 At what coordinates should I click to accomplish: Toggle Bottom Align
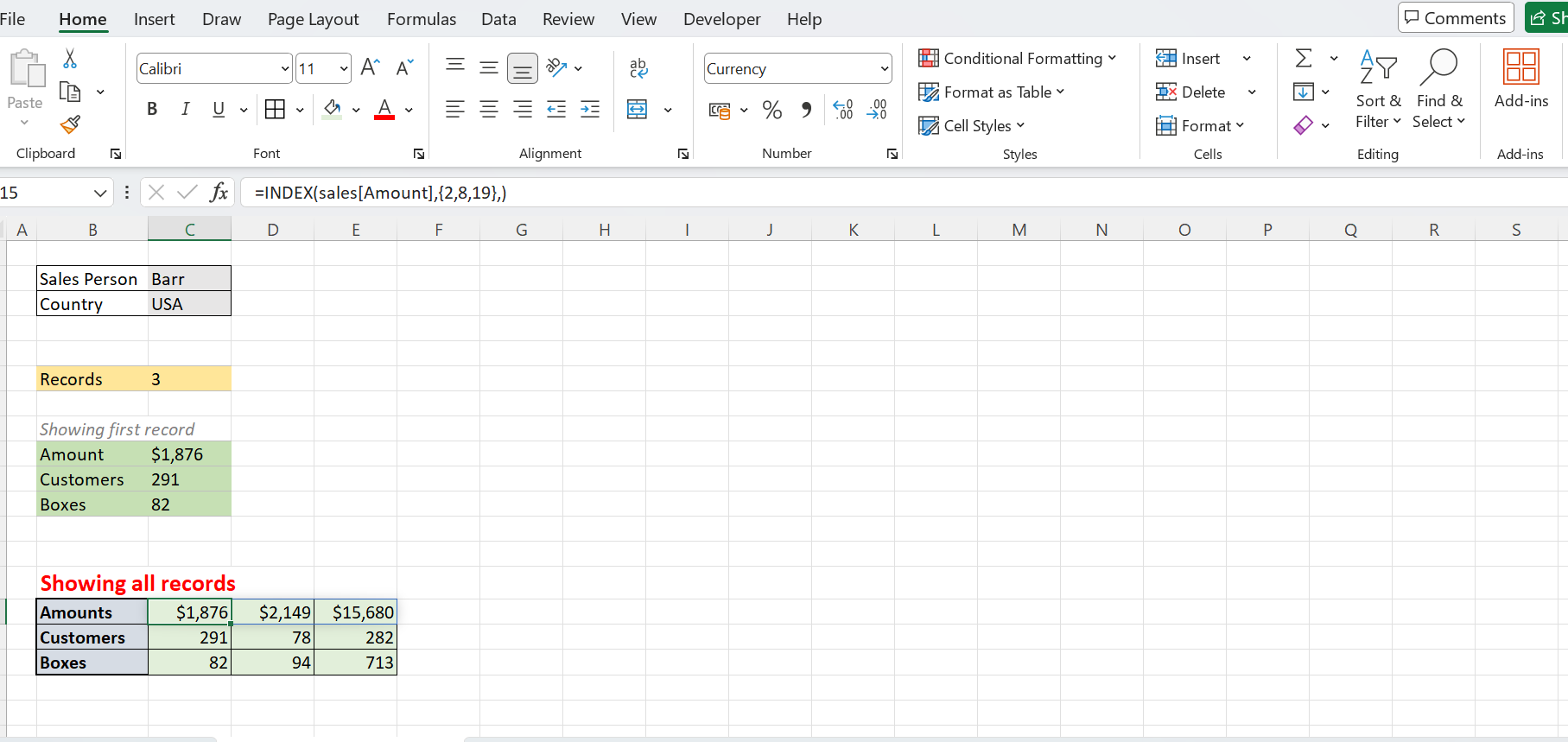(x=523, y=68)
